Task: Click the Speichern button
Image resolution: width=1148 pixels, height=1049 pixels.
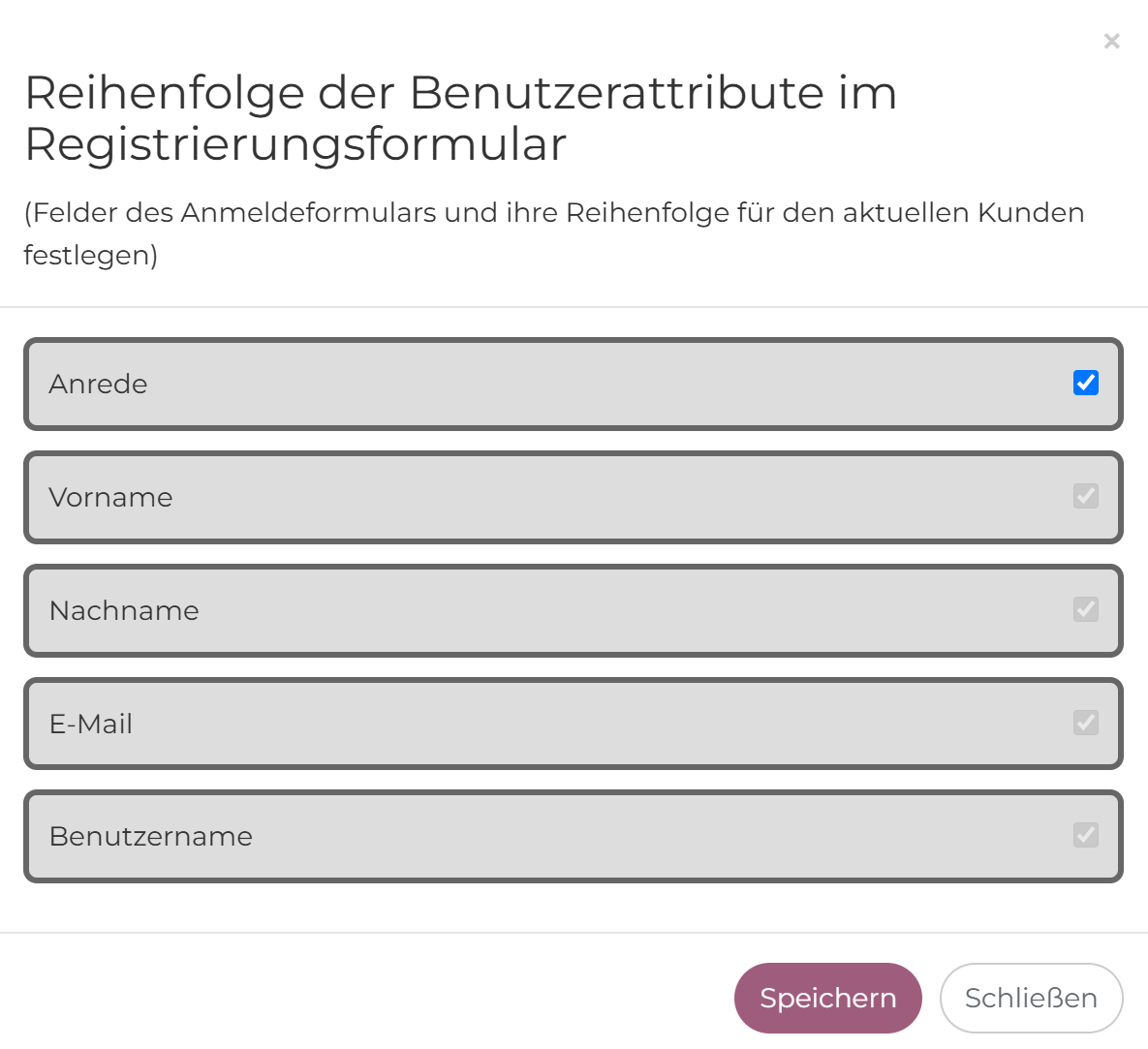Action: [x=827, y=998]
